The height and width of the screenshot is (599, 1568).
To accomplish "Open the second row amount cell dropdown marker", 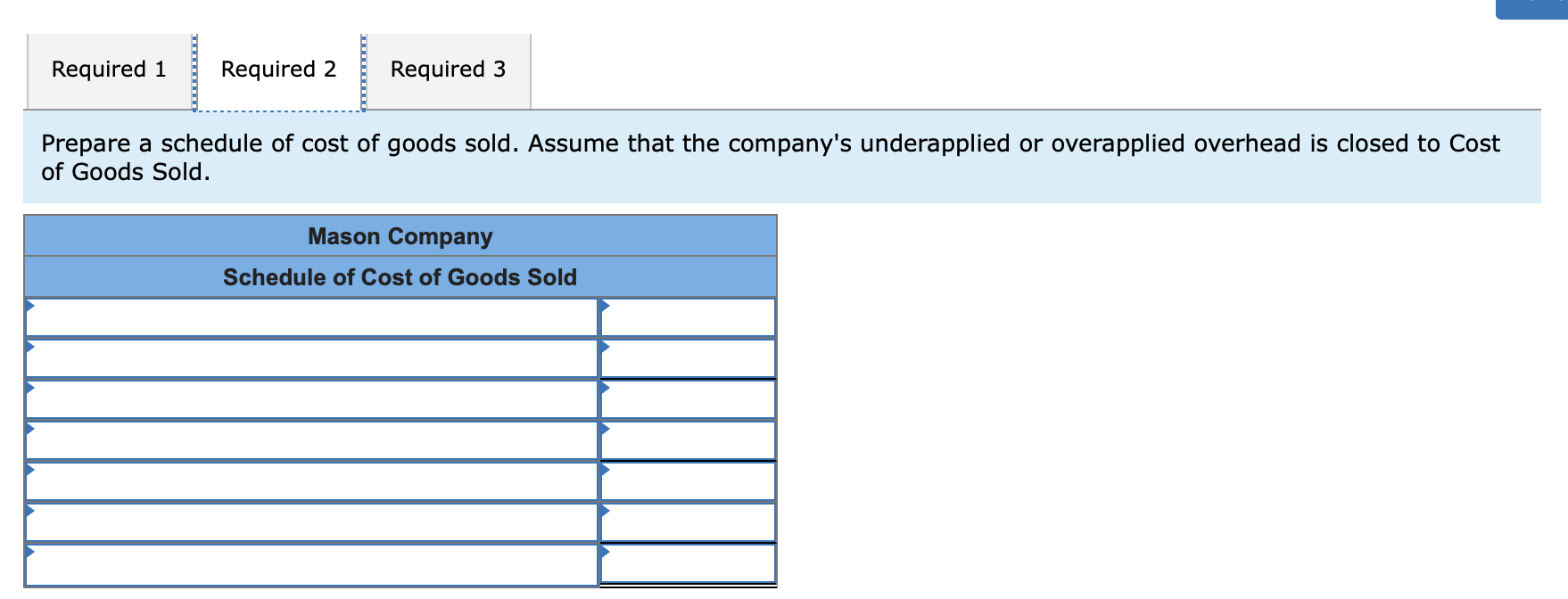I will pos(606,348).
